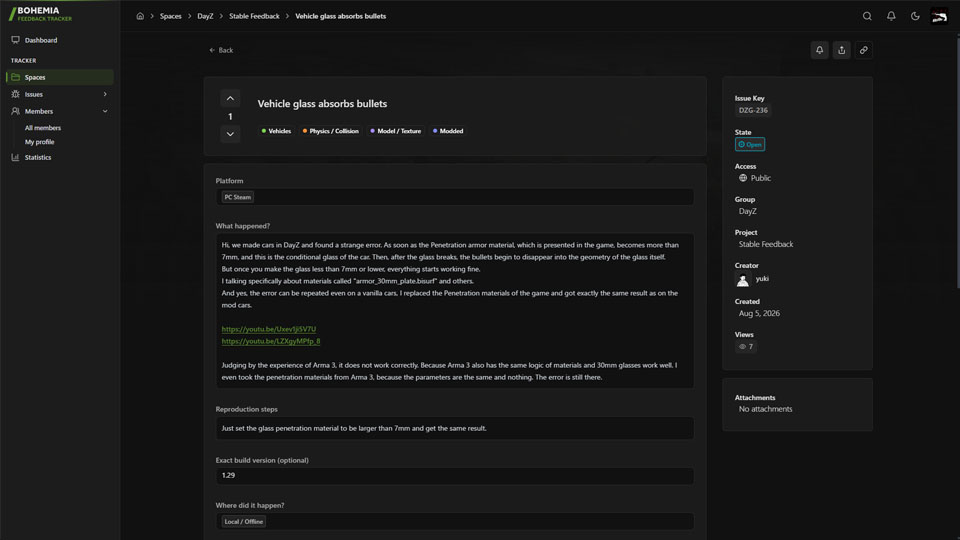
Task: Open the home breadcrumb icon
Action: [x=140, y=16]
